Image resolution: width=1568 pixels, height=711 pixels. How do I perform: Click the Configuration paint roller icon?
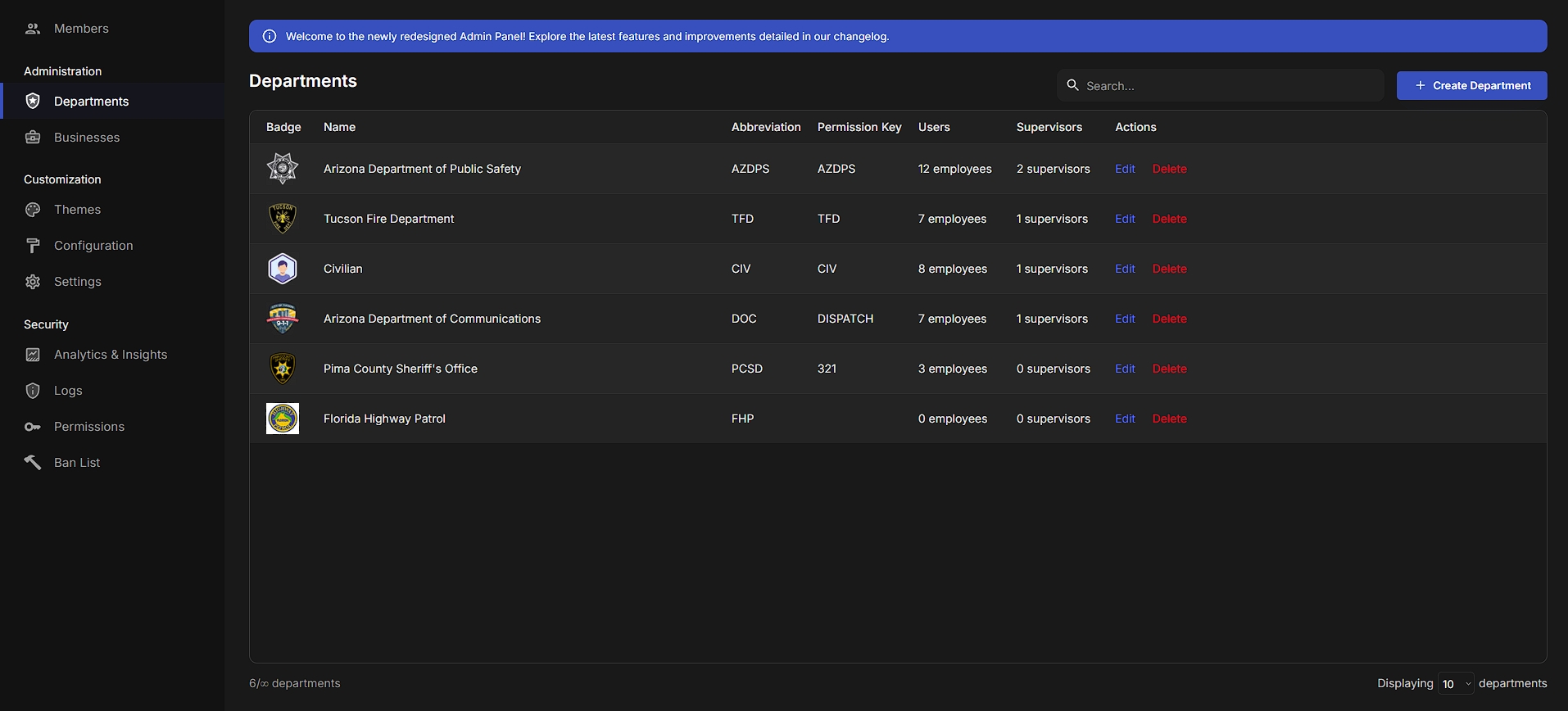click(x=33, y=246)
